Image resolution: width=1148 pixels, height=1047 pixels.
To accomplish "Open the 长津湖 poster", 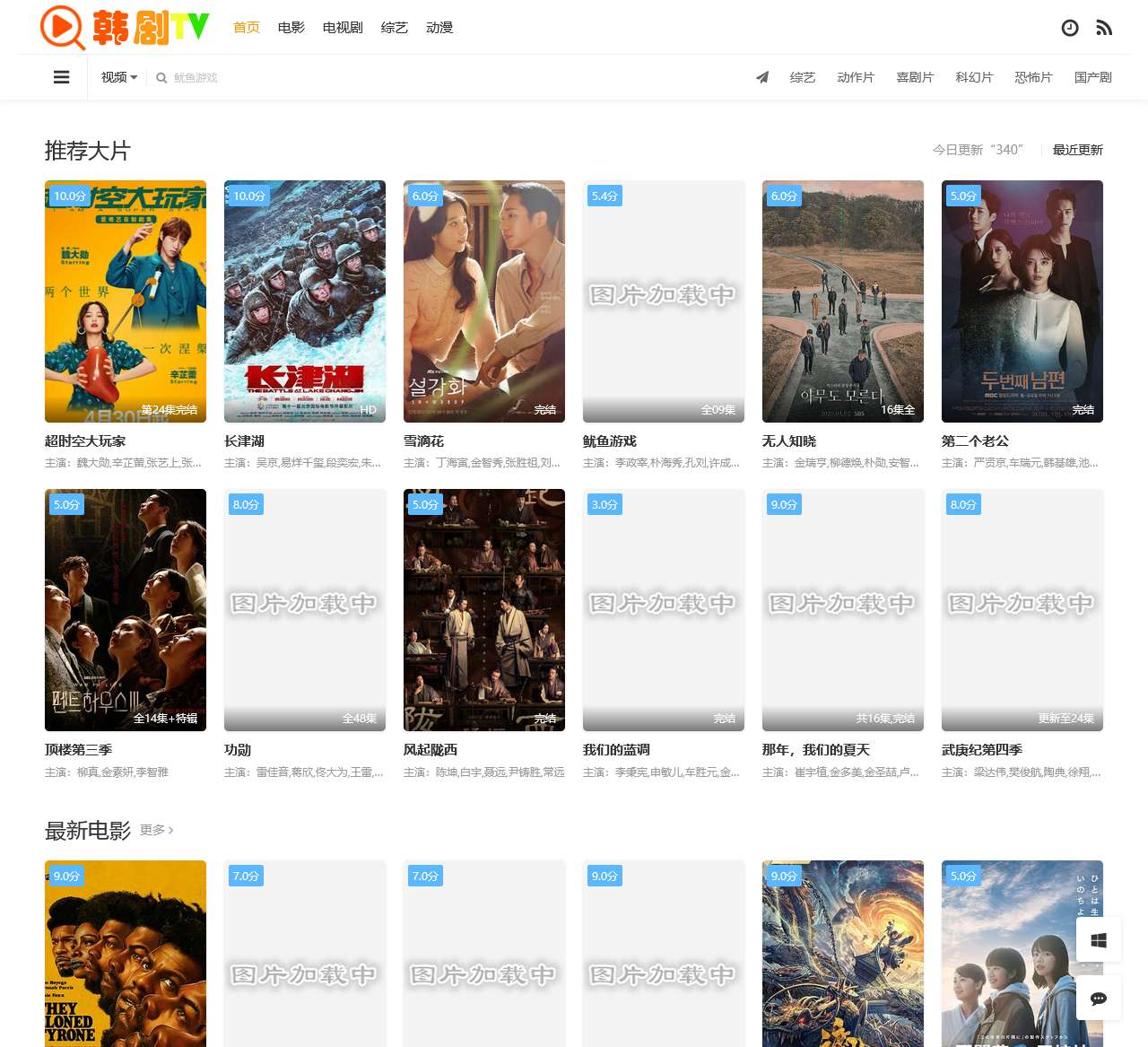I will pyautogui.click(x=305, y=301).
